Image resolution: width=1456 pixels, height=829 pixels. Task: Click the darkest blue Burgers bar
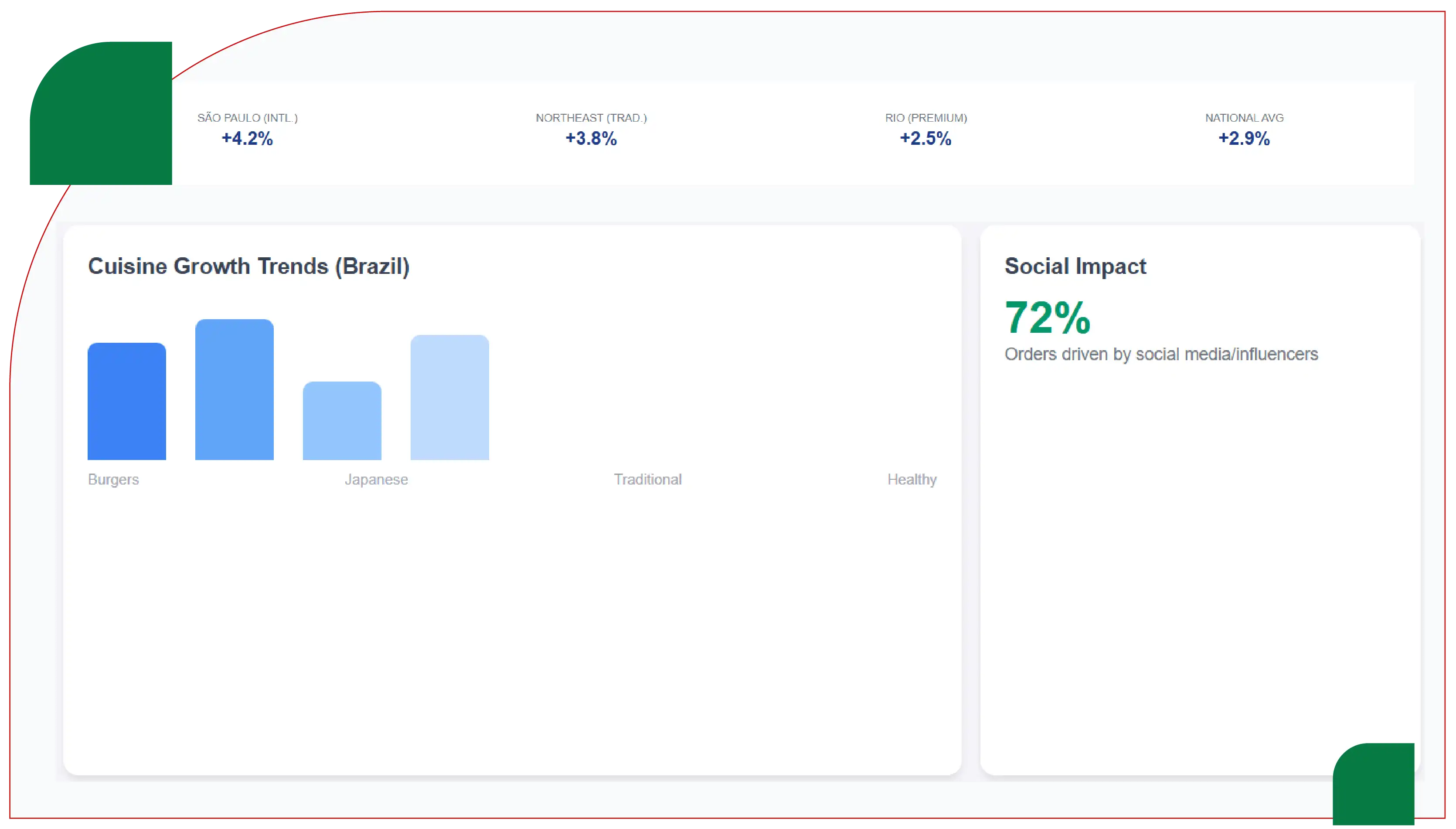click(127, 401)
